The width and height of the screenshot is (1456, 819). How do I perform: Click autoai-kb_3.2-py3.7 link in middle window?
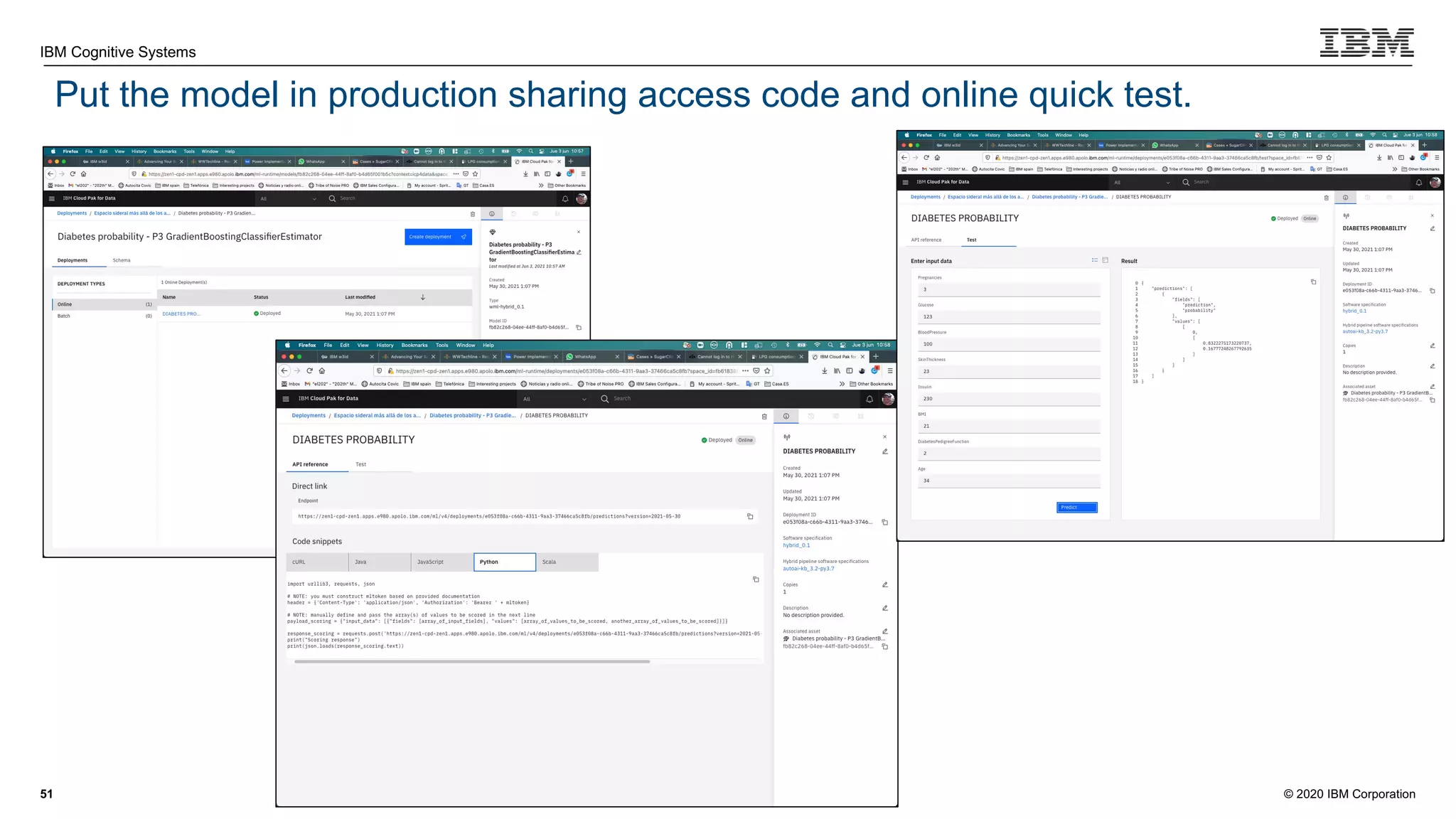pos(808,569)
